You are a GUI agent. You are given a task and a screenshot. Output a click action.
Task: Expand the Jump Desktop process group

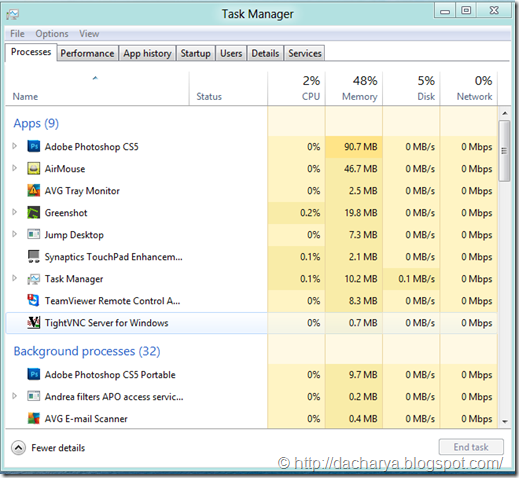(14, 234)
